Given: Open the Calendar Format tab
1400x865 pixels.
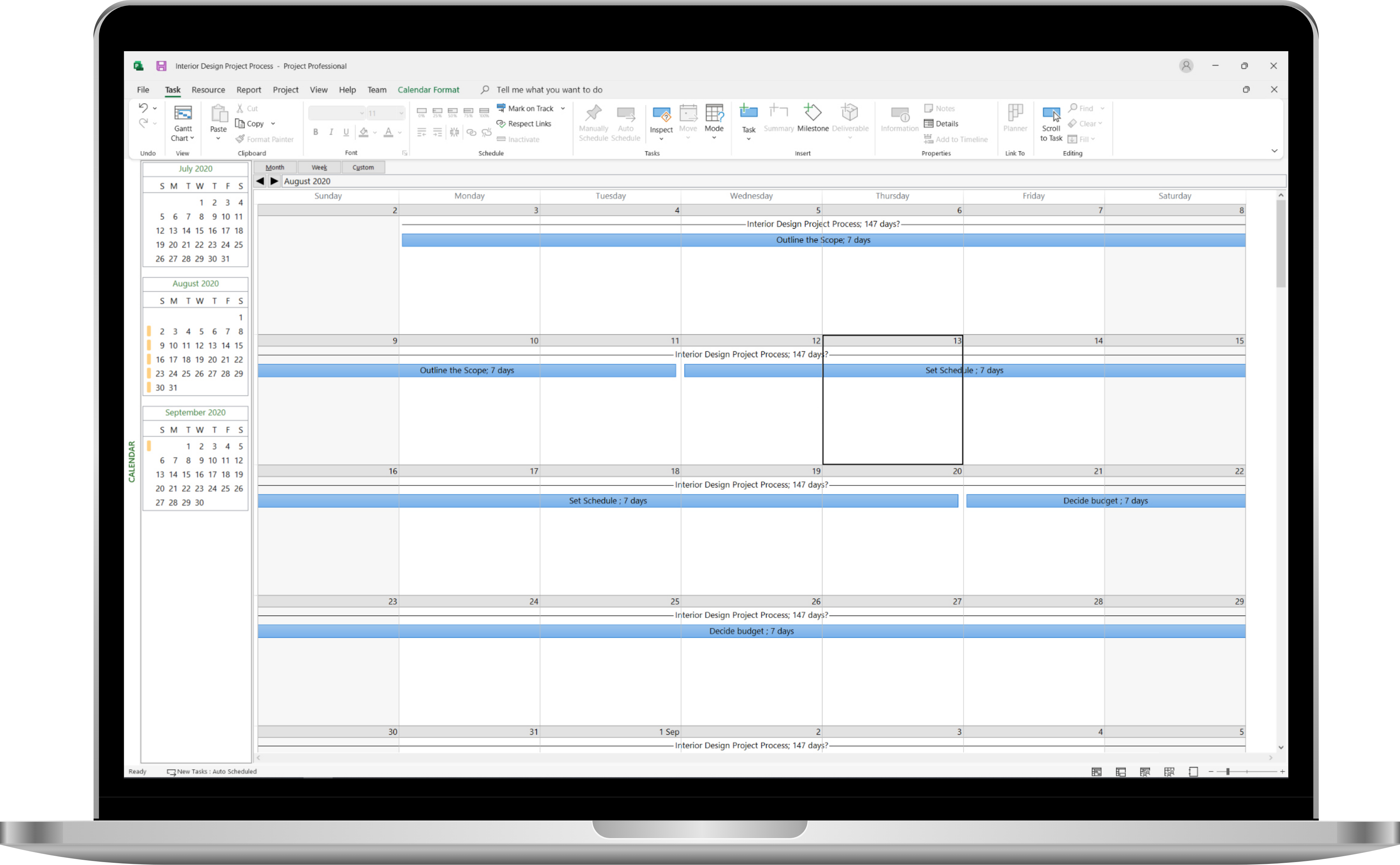Looking at the screenshot, I should [x=428, y=90].
